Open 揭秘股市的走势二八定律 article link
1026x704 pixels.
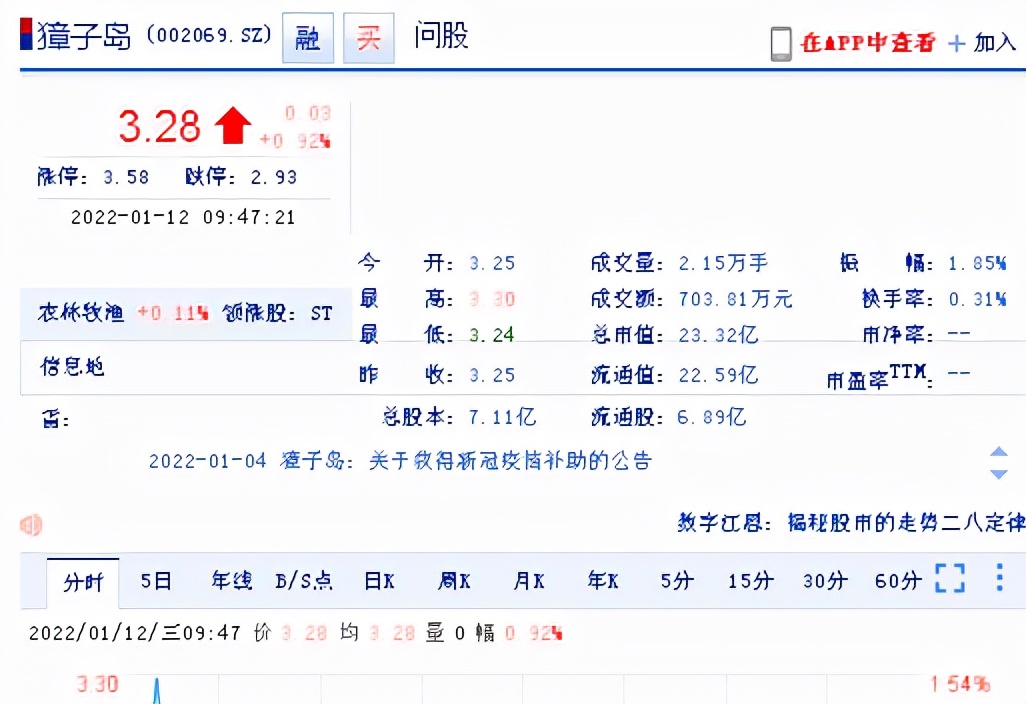(x=906, y=523)
